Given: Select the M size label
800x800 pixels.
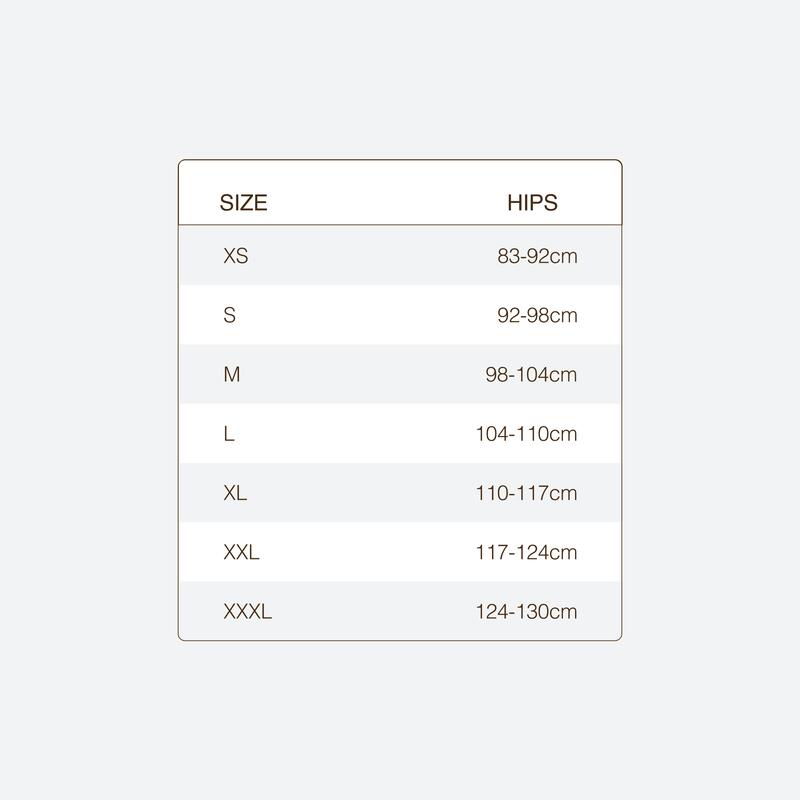Looking at the screenshot, I should point(232,374).
